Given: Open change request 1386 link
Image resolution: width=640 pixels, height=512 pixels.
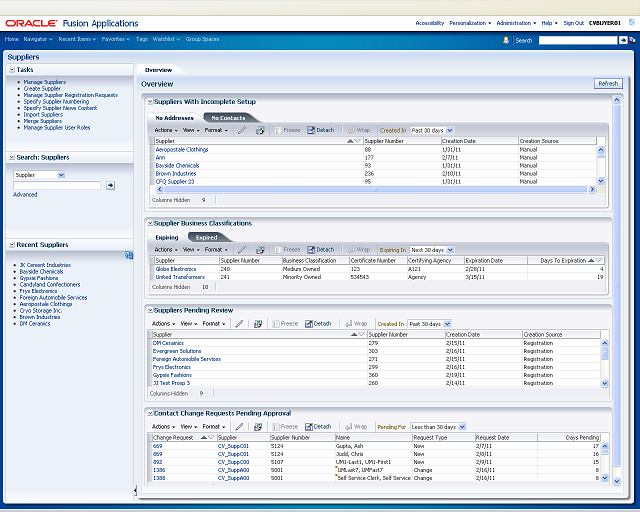Looking at the screenshot, I should [x=159, y=470].
